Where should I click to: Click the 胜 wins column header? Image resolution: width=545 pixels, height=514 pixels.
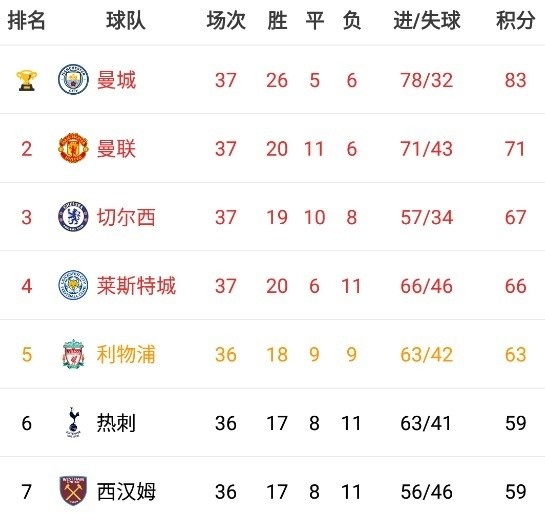click(277, 21)
